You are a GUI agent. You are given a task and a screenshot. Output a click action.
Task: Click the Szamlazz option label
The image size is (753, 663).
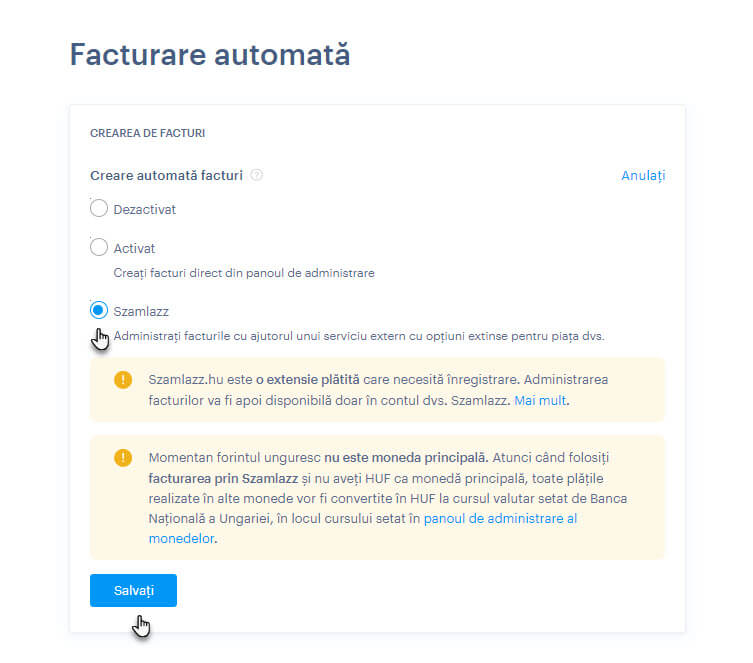141,312
